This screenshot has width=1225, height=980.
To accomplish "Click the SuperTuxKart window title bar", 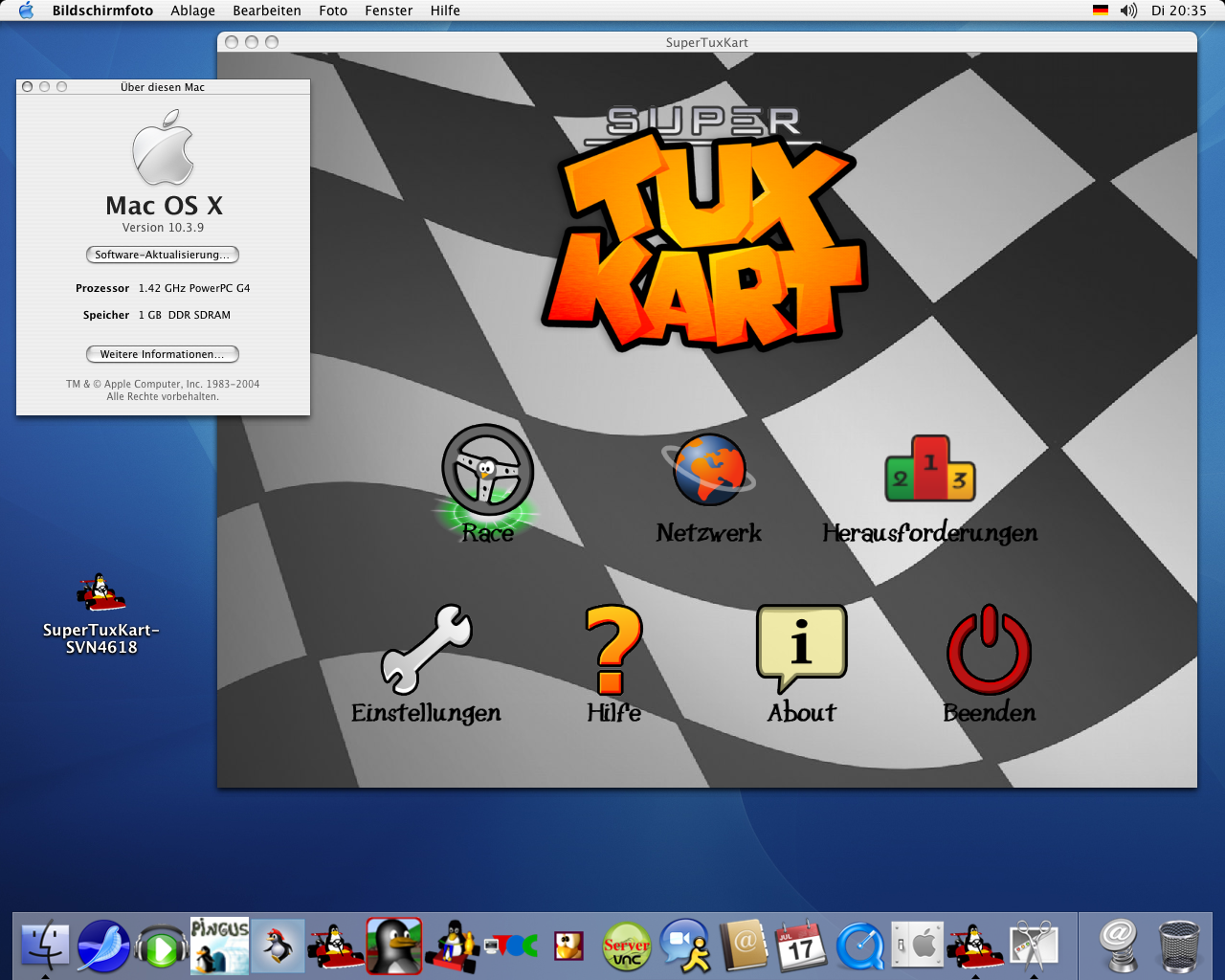I will click(x=707, y=42).
